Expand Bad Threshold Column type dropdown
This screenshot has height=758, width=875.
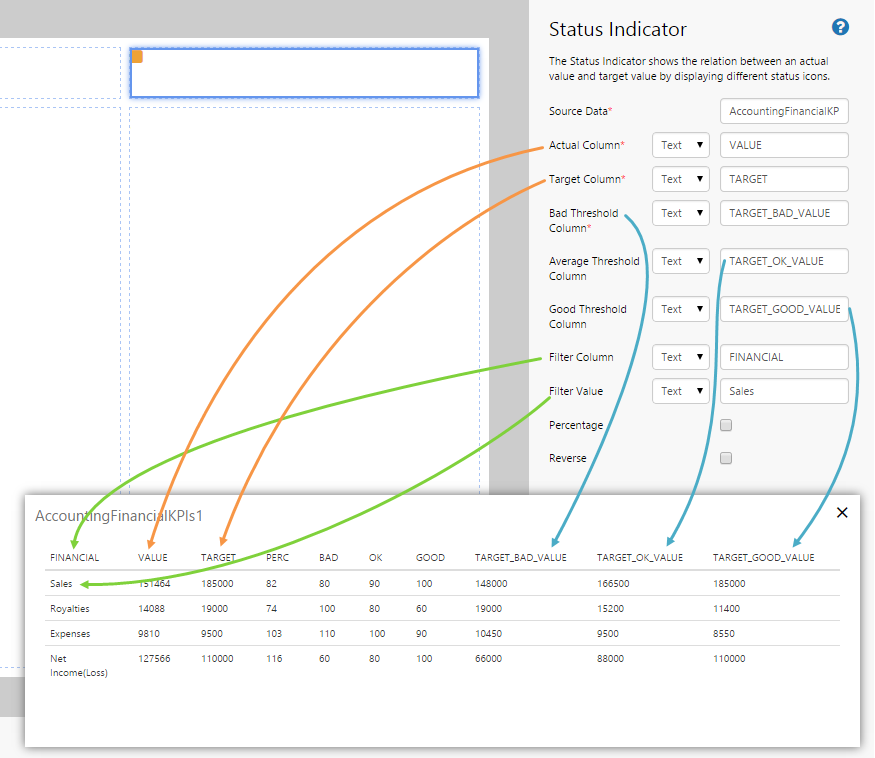coord(680,213)
